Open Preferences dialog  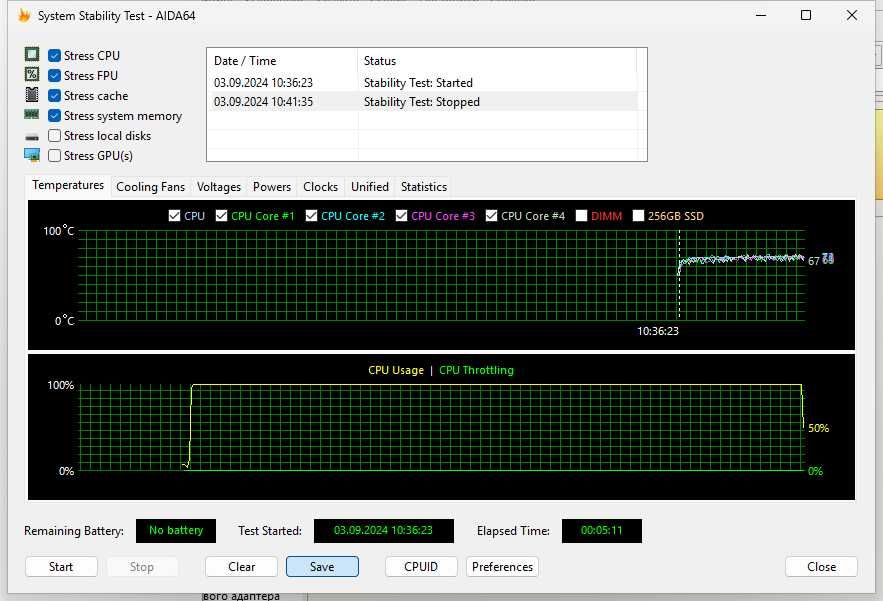pyautogui.click(x=502, y=567)
